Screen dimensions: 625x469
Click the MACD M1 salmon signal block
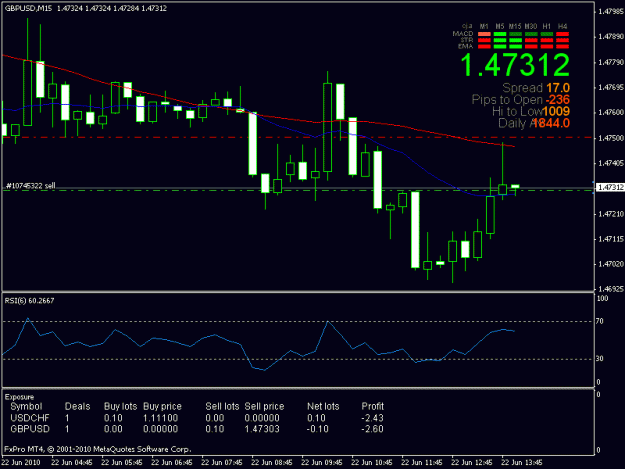point(484,34)
